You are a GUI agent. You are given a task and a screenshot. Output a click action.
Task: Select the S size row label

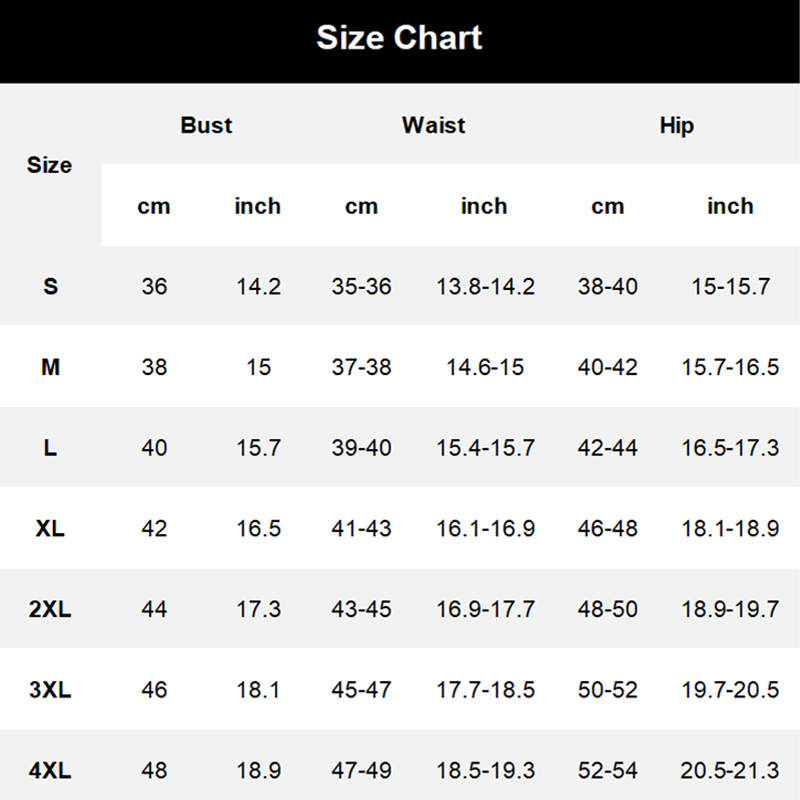tap(51, 286)
